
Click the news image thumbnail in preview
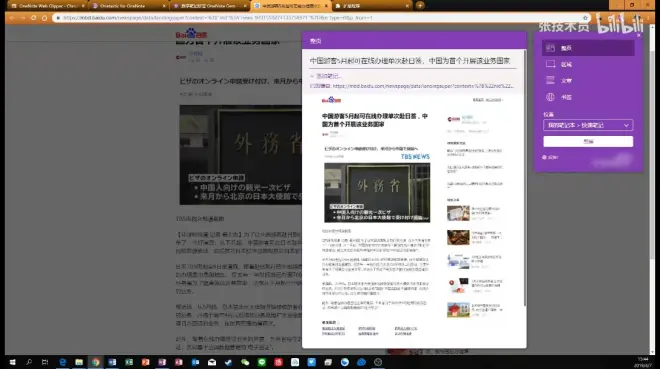coord(377,193)
